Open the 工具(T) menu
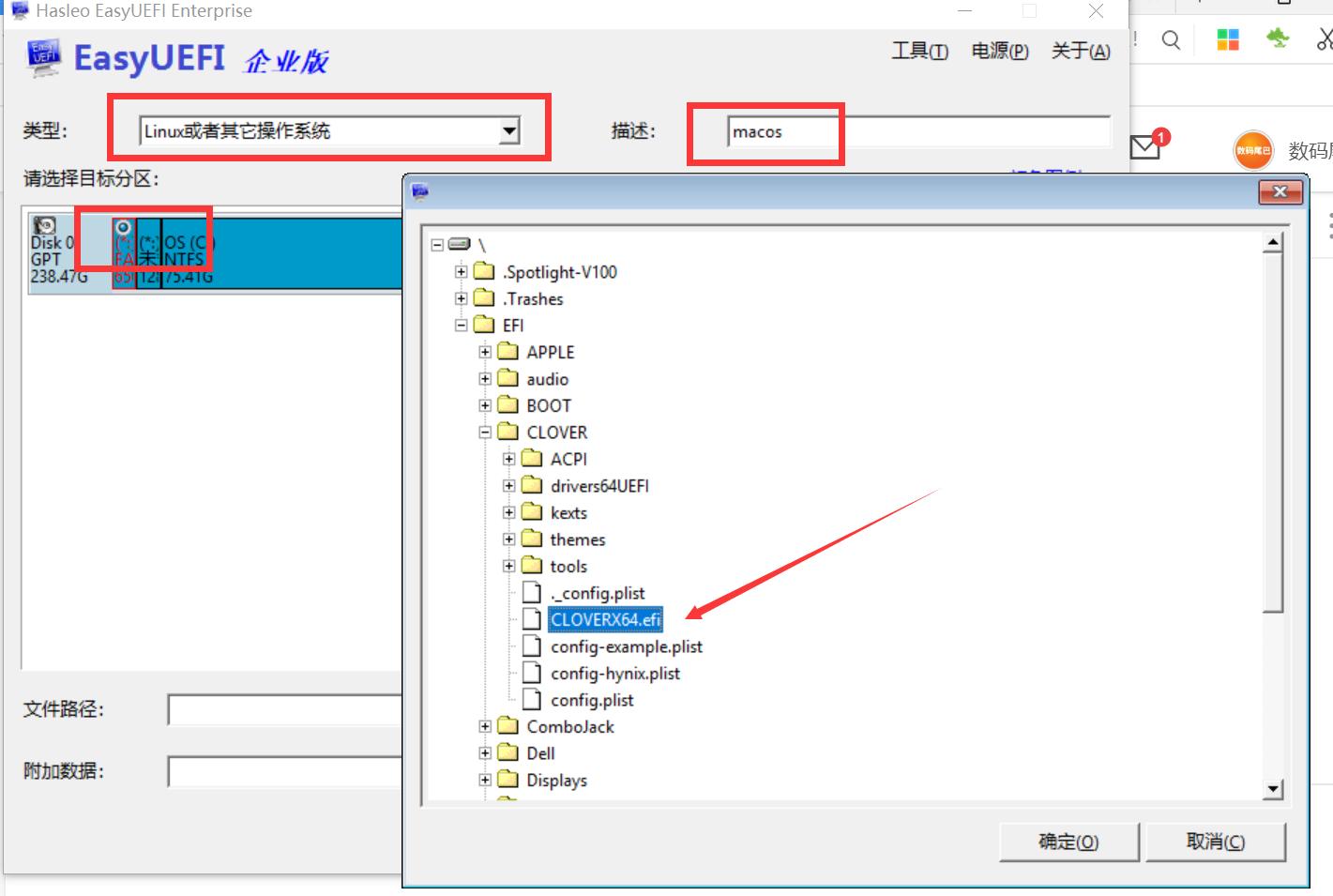This screenshot has width=1333, height=896. coord(918,52)
